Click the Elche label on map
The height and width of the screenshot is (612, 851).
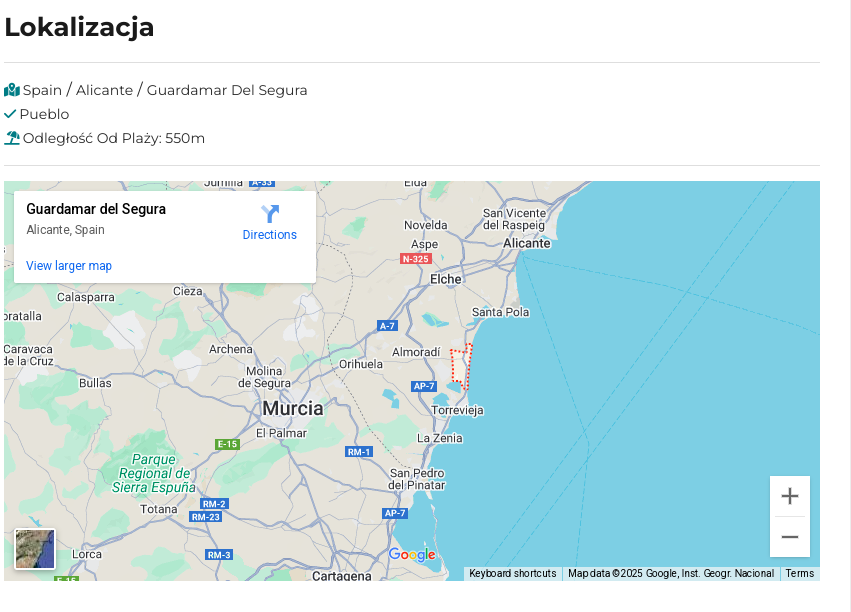coord(446,279)
